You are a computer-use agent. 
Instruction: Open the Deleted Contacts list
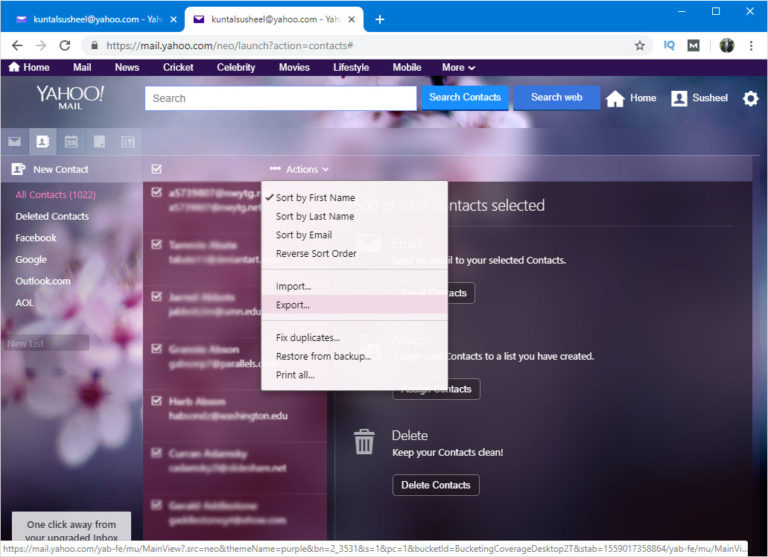click(x=52, y=216)
